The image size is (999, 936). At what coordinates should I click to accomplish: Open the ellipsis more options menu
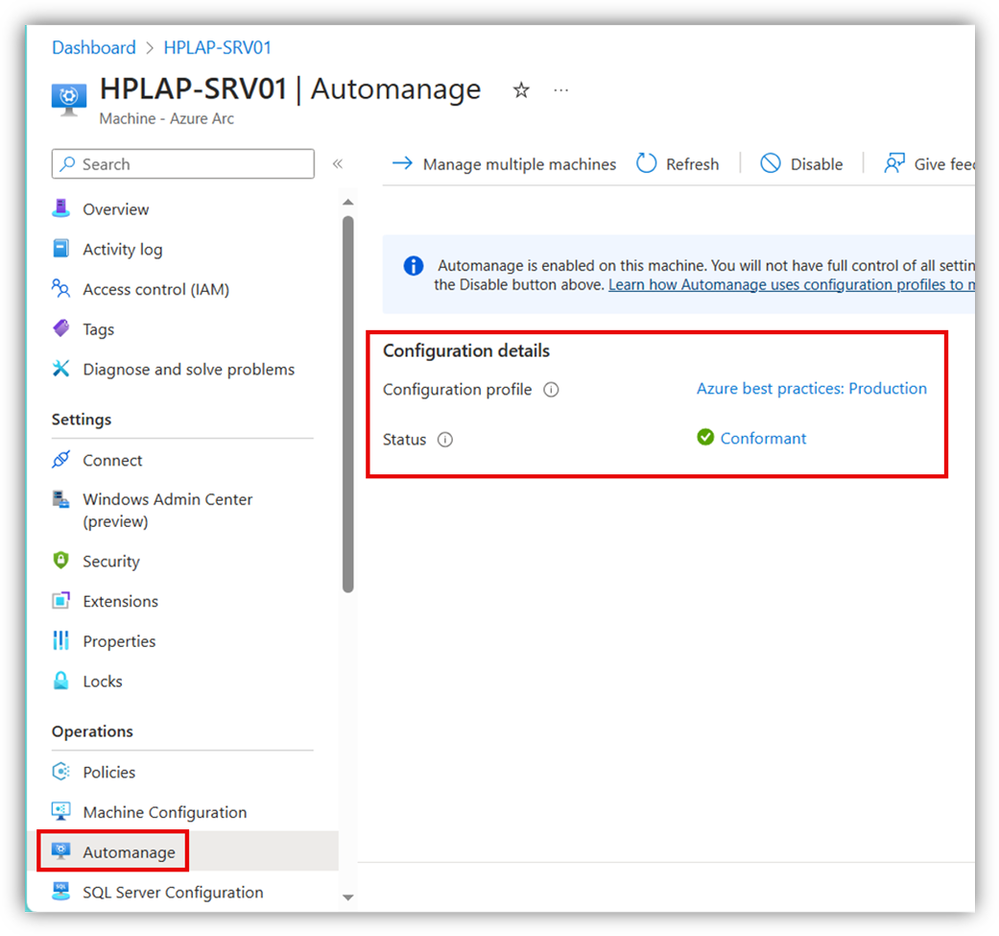(561, 90)
